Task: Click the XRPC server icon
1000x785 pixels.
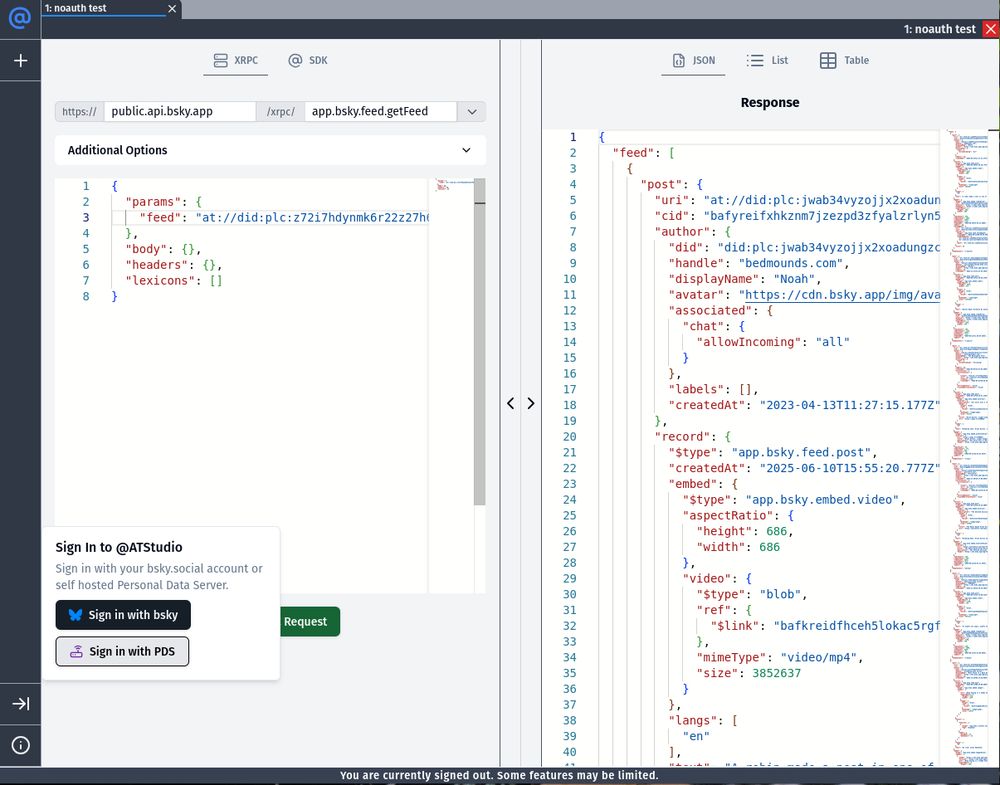Action: (x=221, y=61)
